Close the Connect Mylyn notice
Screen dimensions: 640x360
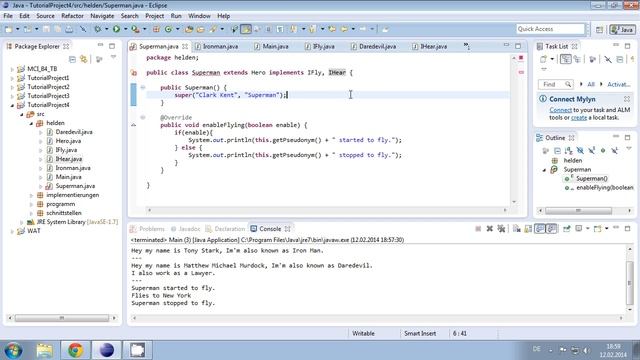[x=627, y=99]
